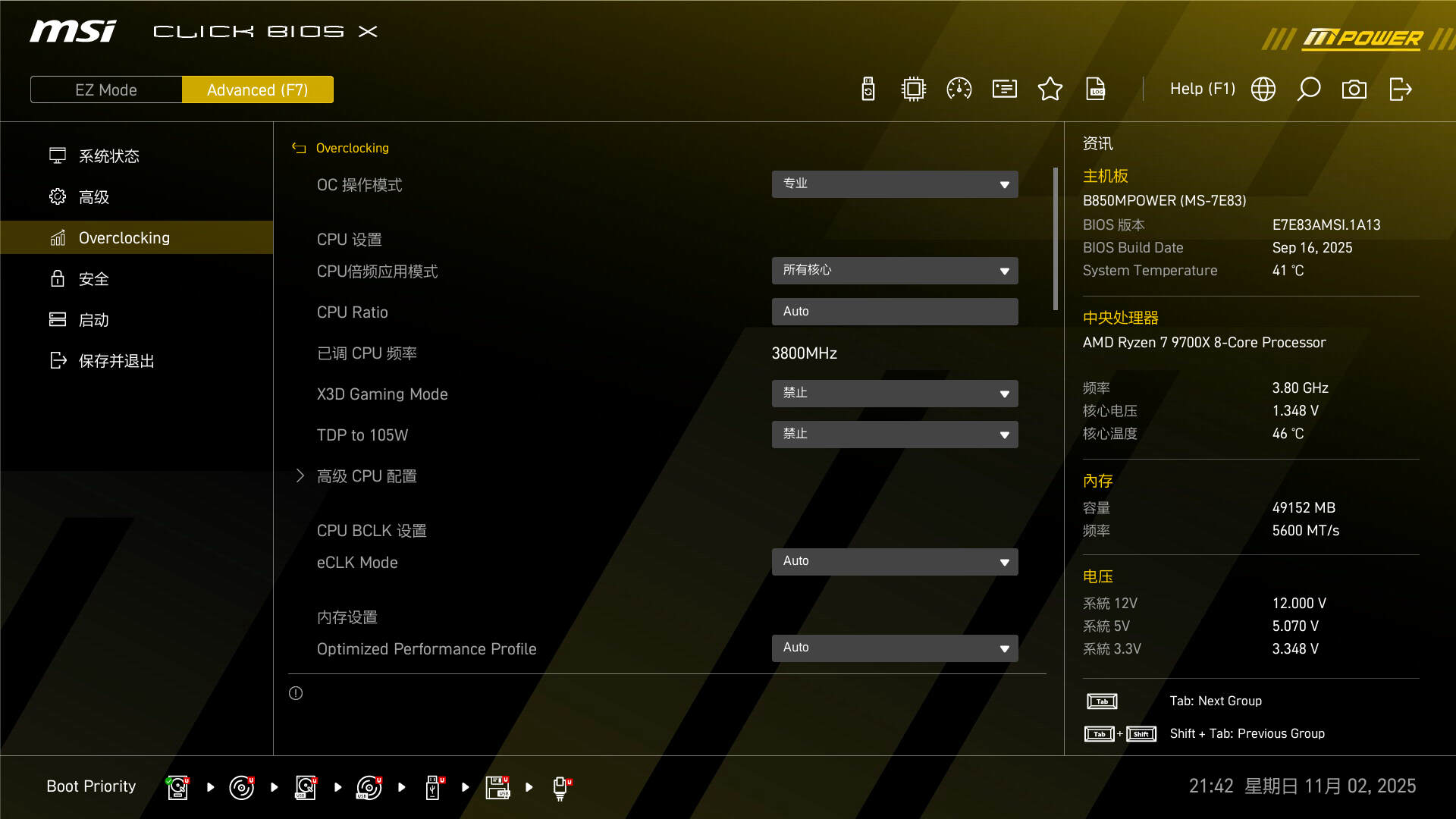
Task: Click the globe language icon
Action: (x=1263, y=89)
